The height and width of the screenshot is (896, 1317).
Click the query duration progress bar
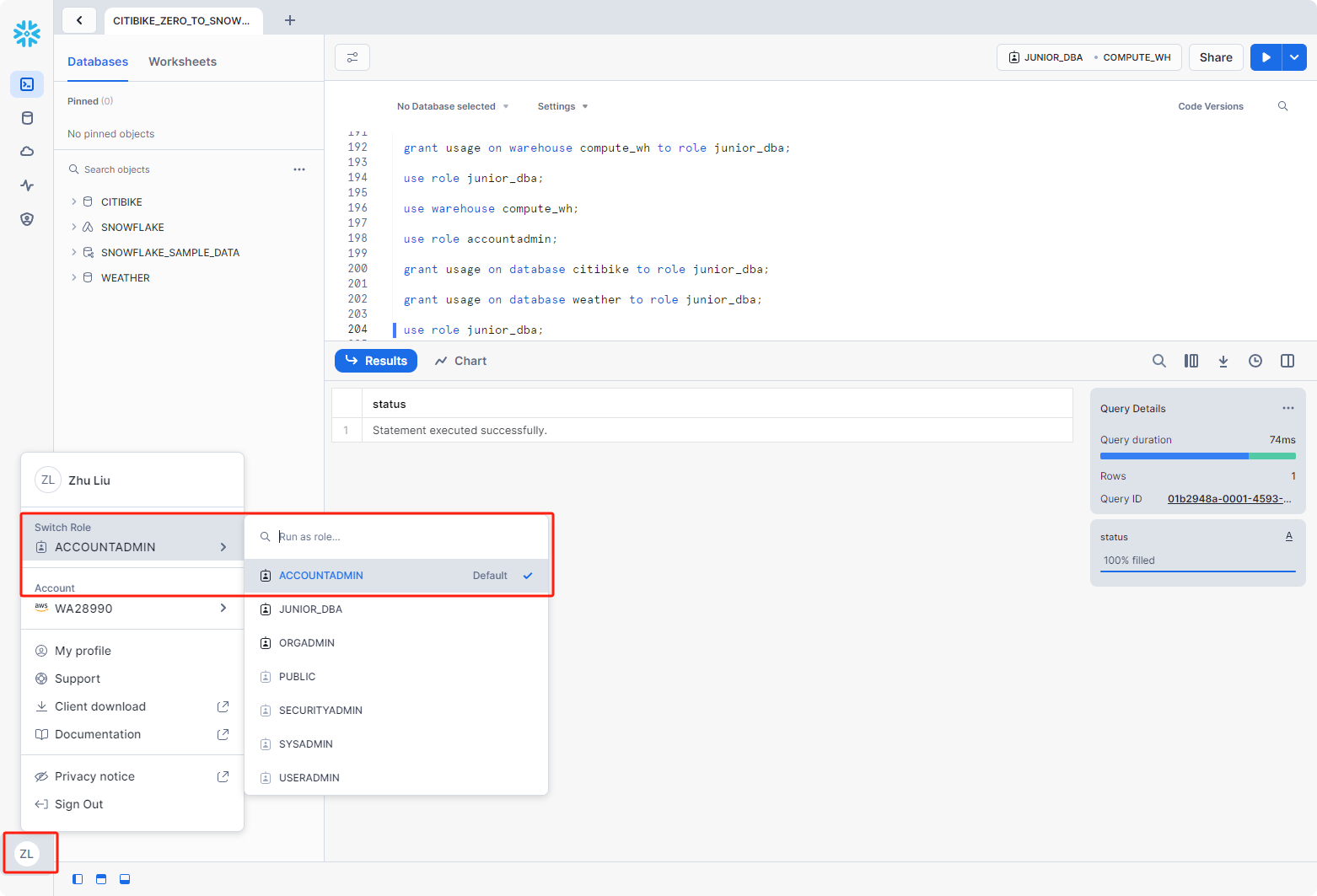1197,456
